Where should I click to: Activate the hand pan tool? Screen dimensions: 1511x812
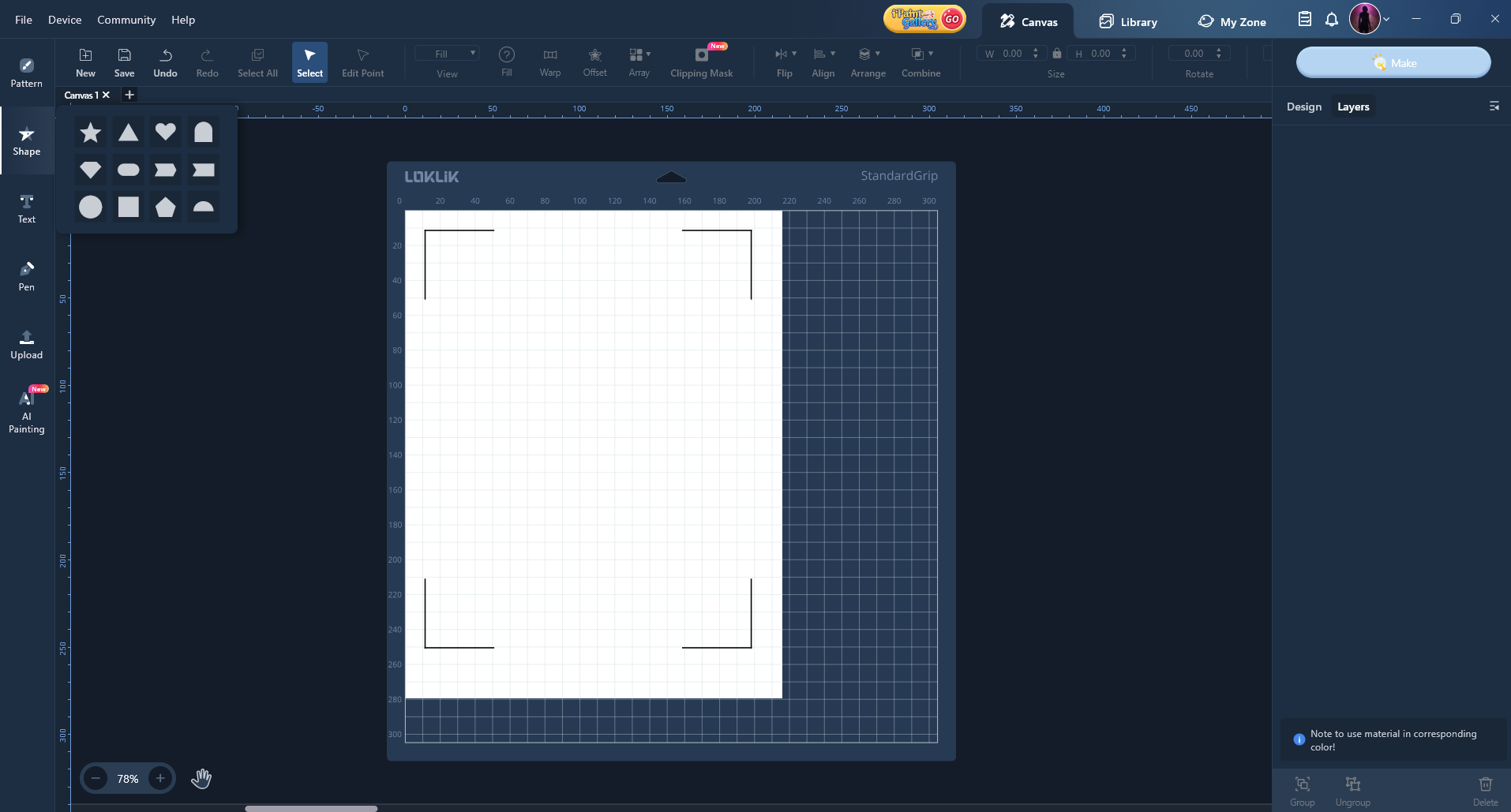pyautogui.click(x=201, y=779)
